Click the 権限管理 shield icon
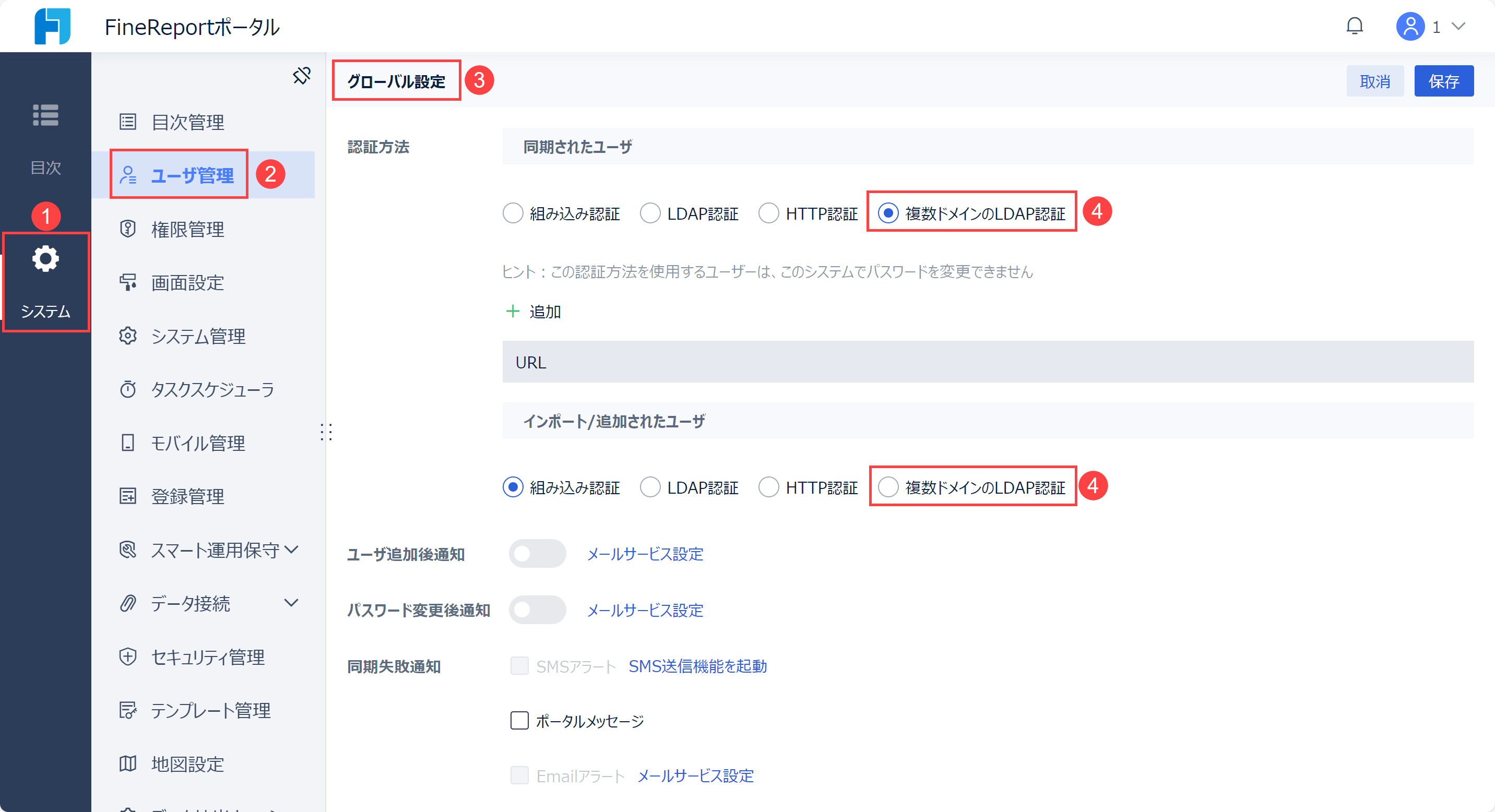 point(128,229)
